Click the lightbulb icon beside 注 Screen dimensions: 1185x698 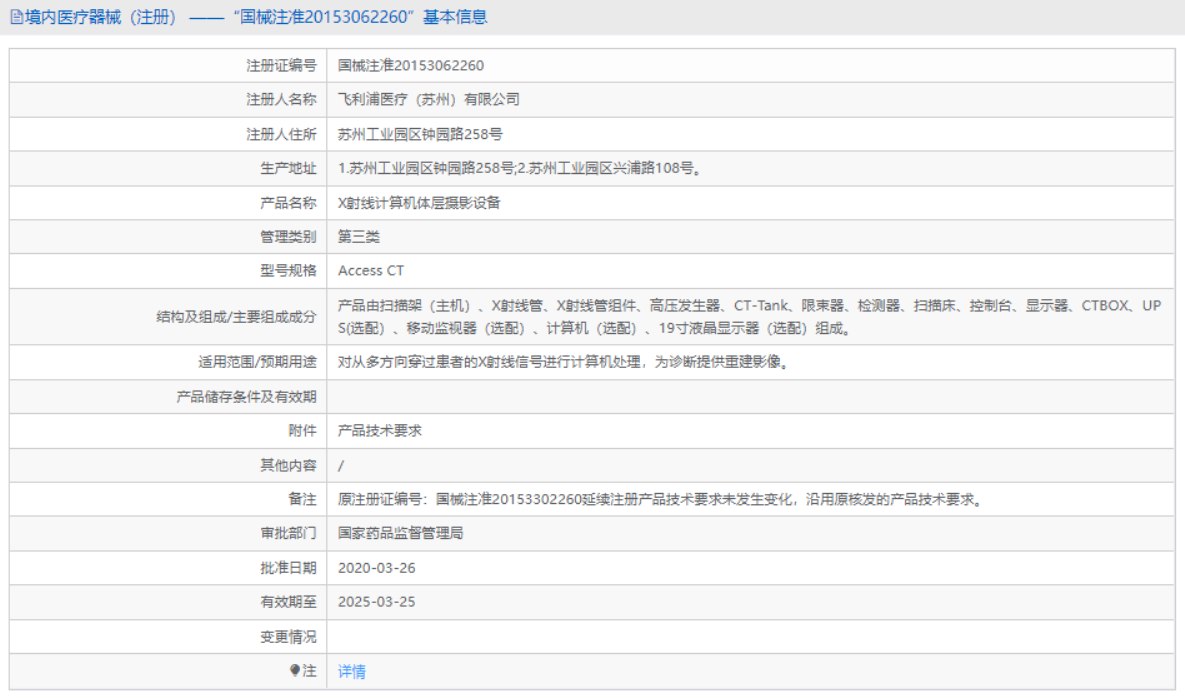pos(295,670)
